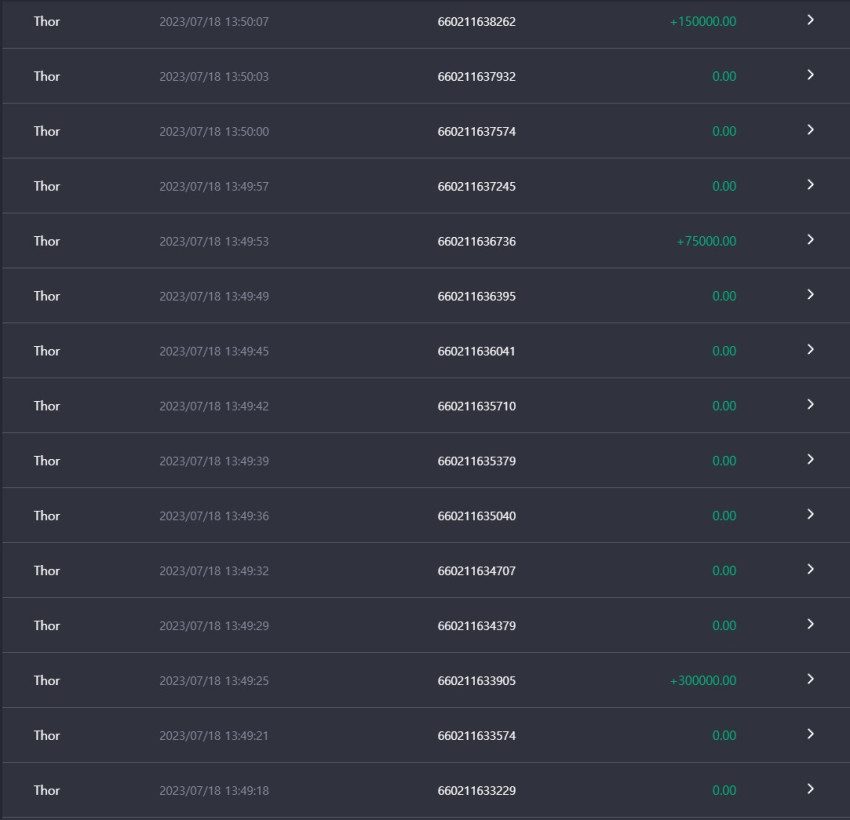Click chevron for record 660211637245
The image size is (850, 820).
pos(810,185)
